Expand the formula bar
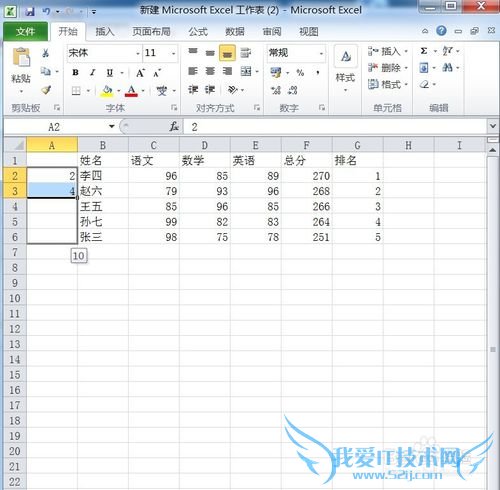Screen dimensions: 500x490 (493, 126)
